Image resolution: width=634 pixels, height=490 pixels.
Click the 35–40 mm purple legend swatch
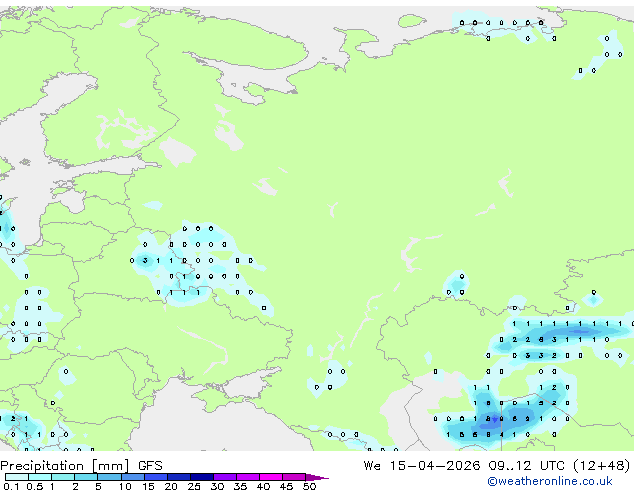point(248,477)
